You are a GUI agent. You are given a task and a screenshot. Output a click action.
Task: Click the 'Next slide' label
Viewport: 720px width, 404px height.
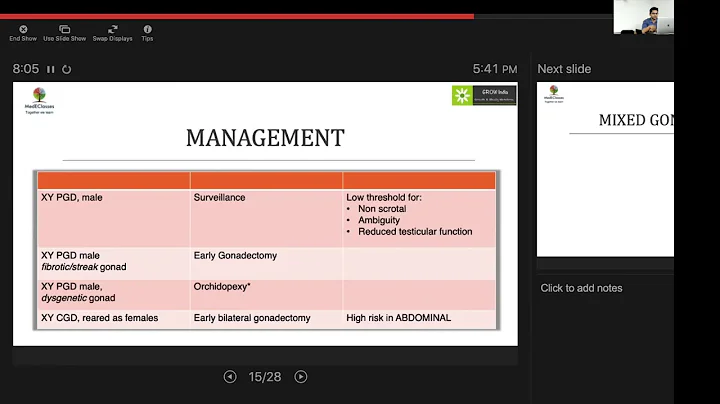[564, 69]
